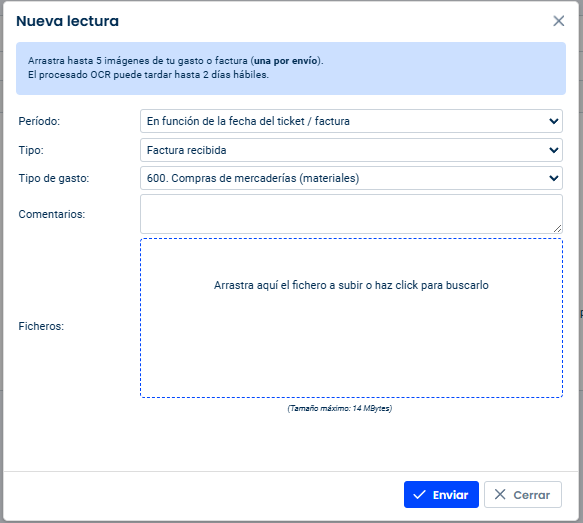The width and height of the screenshot is (583, 523).
Task: Click the Período dropdown chevron arrow
Action: point(554,121)
